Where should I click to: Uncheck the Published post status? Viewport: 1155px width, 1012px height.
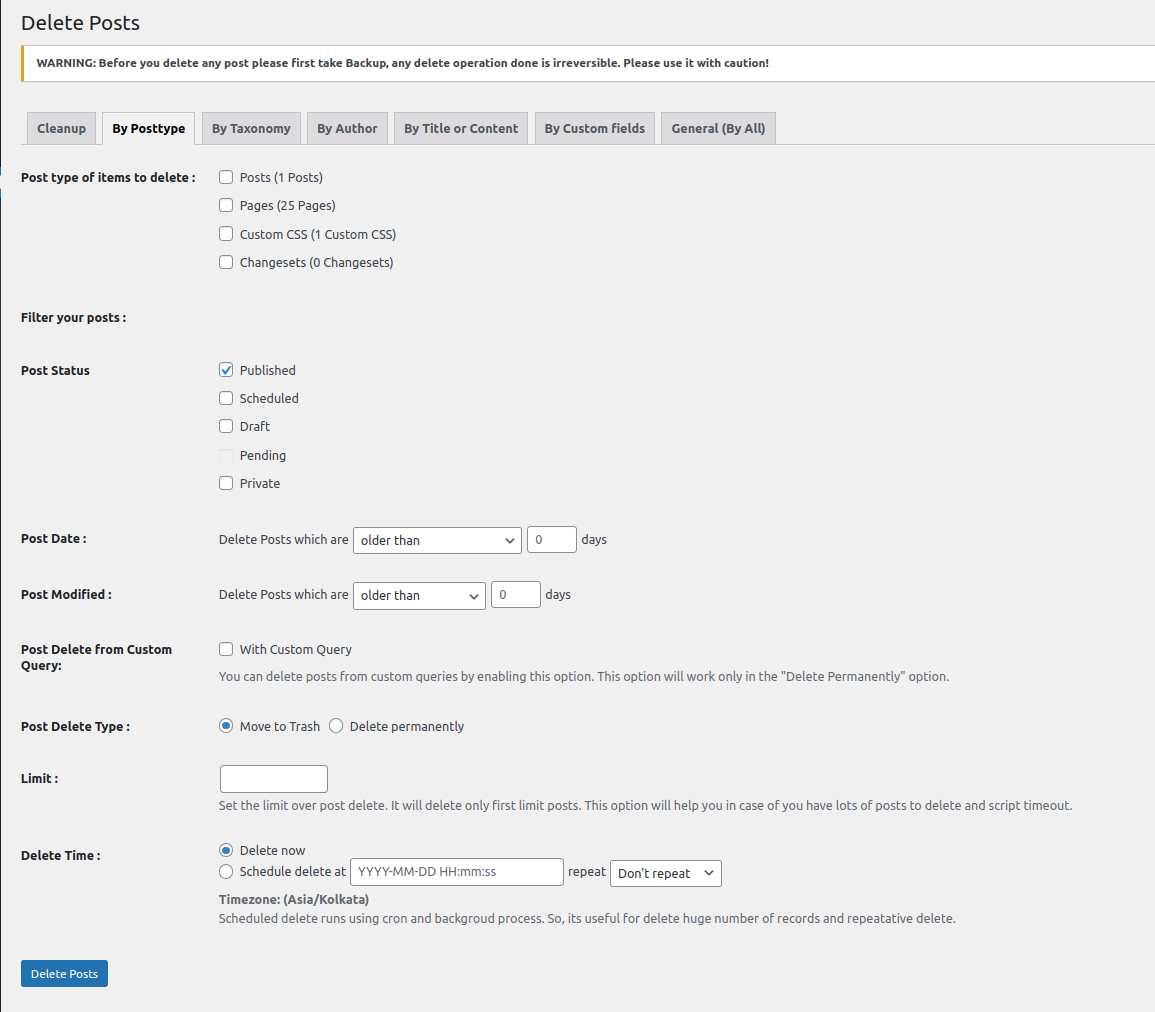click(226, 370)
